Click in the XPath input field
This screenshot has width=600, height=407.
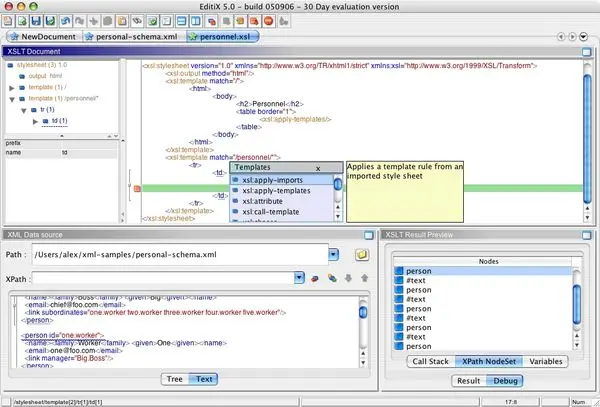tap(163, 278)
